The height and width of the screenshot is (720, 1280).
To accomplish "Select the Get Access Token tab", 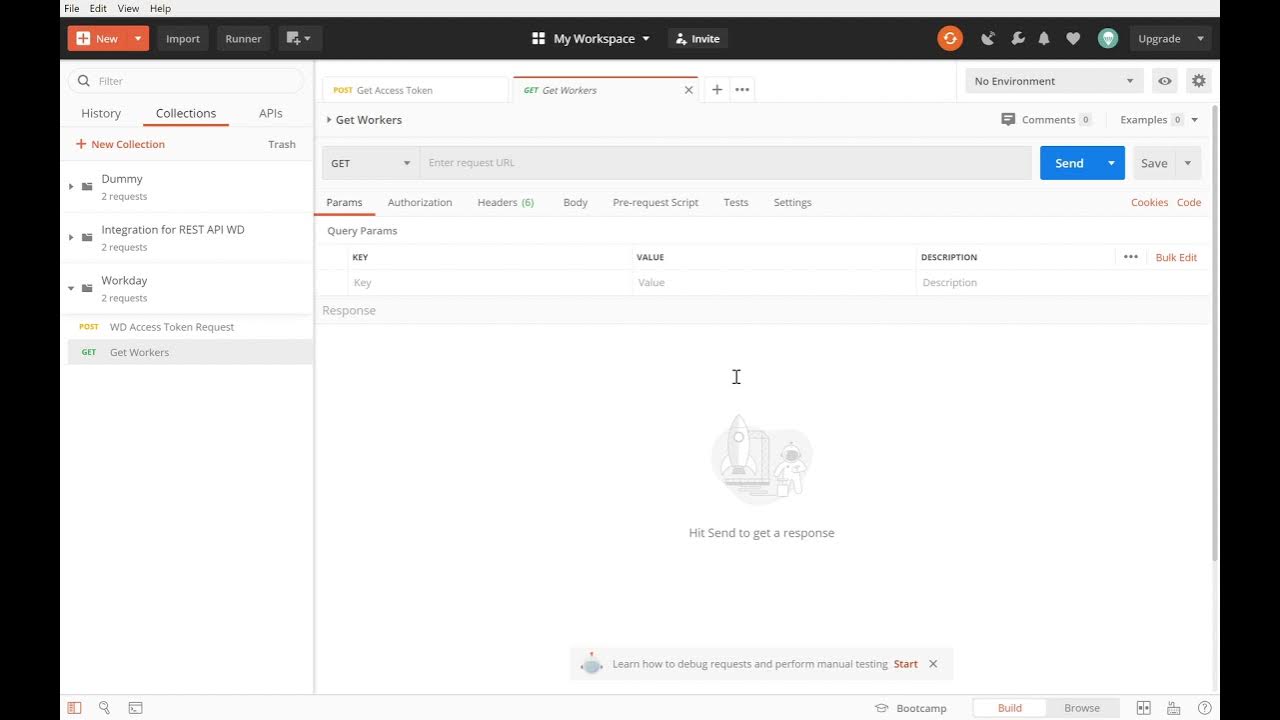I will (415, 90).
